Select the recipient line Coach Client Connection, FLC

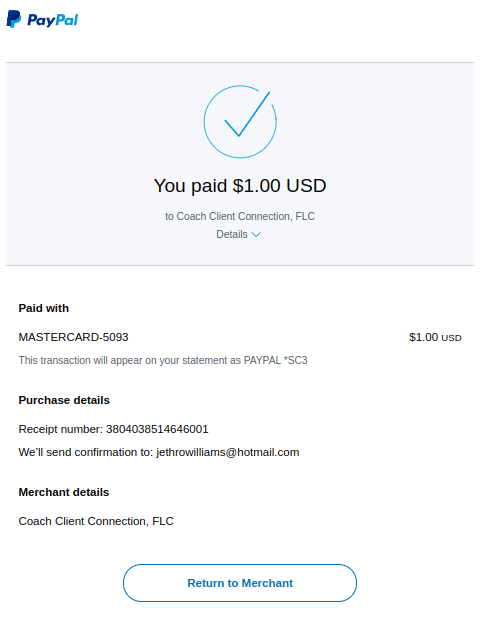pyautogui.click(x=240, y=216)
